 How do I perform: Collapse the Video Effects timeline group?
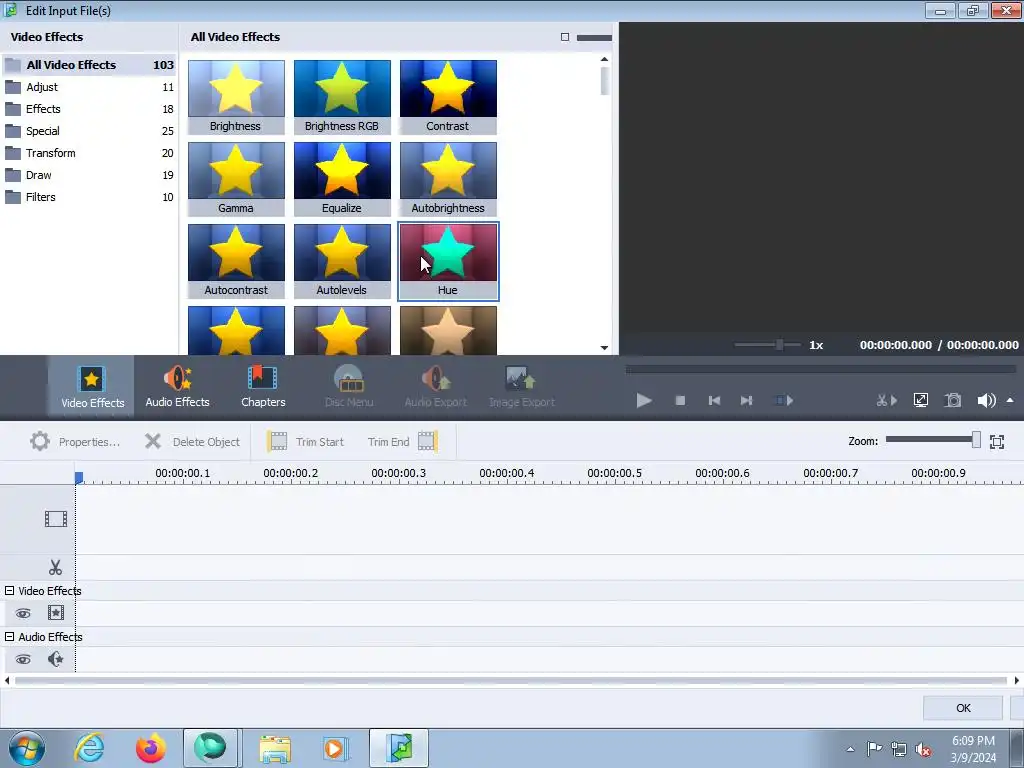(x=9, y=590)
